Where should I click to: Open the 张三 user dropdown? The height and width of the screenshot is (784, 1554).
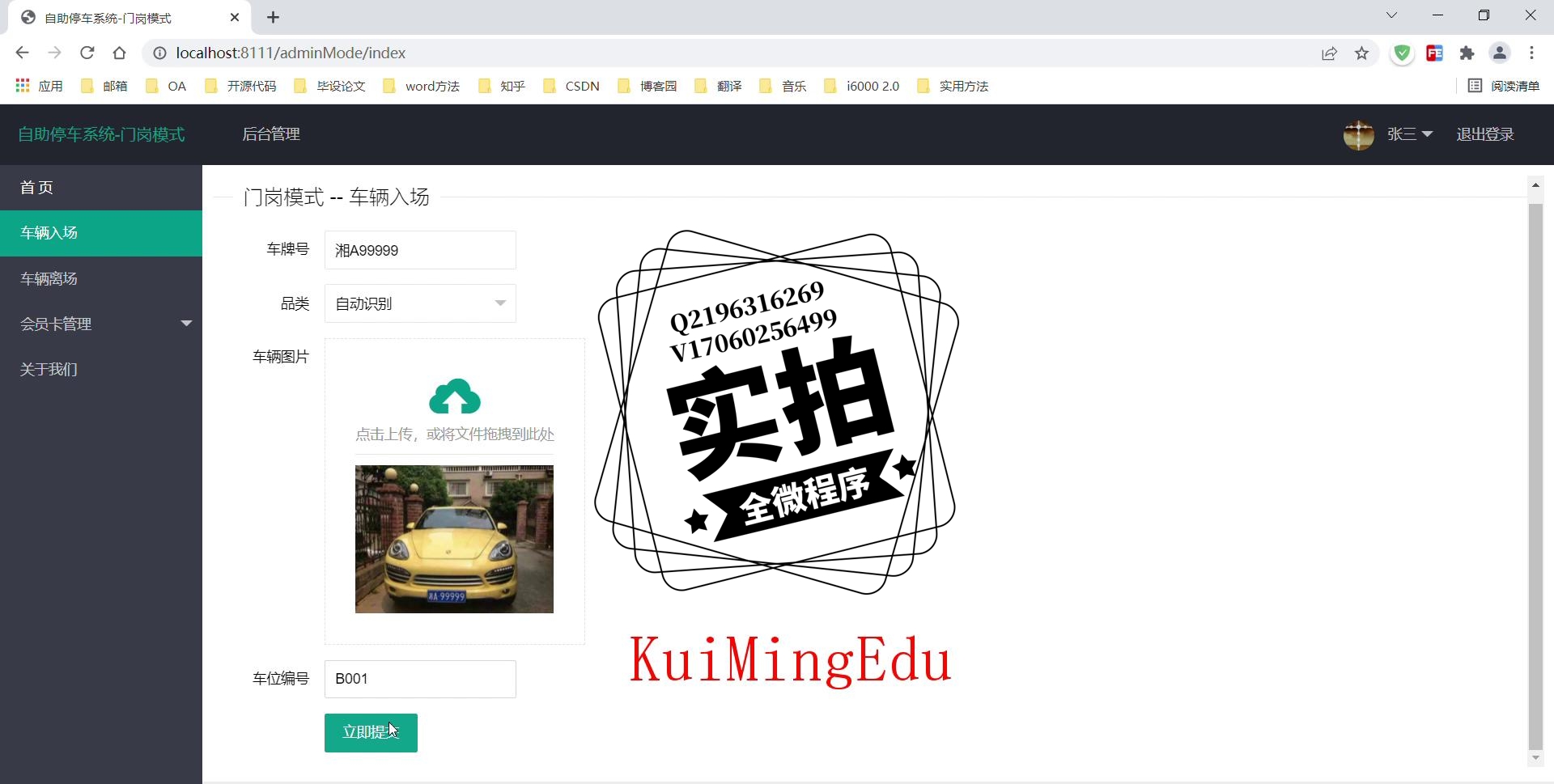point(1410,134)
